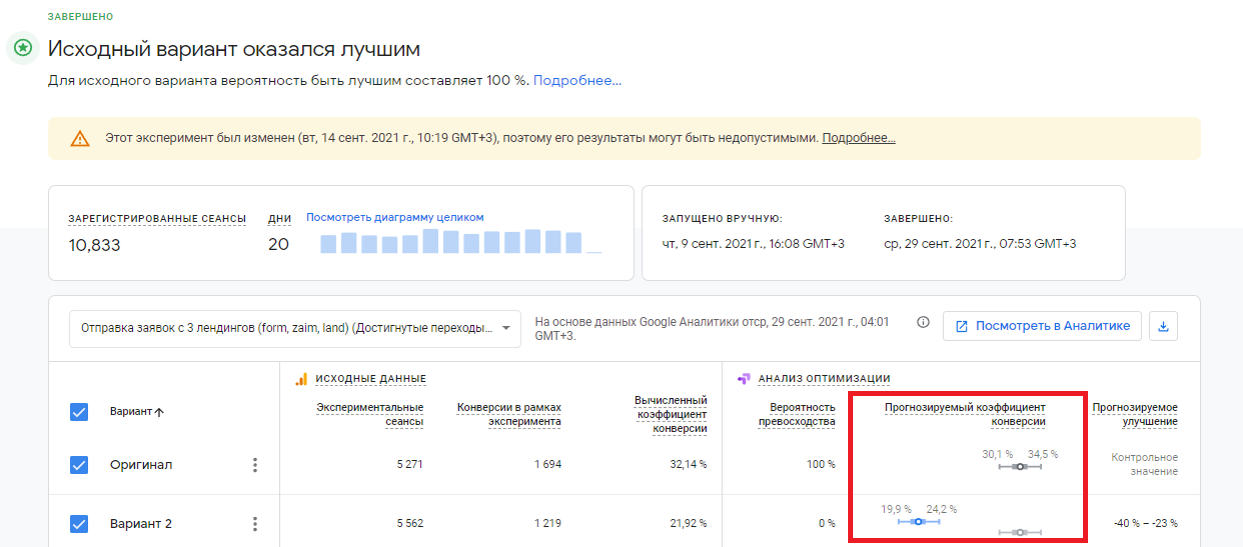Click the info icon beside Analytics data date
Image resolution: width=1243 pixels, height=547 pixels.
pyautogui.click(x=923, y=323)
